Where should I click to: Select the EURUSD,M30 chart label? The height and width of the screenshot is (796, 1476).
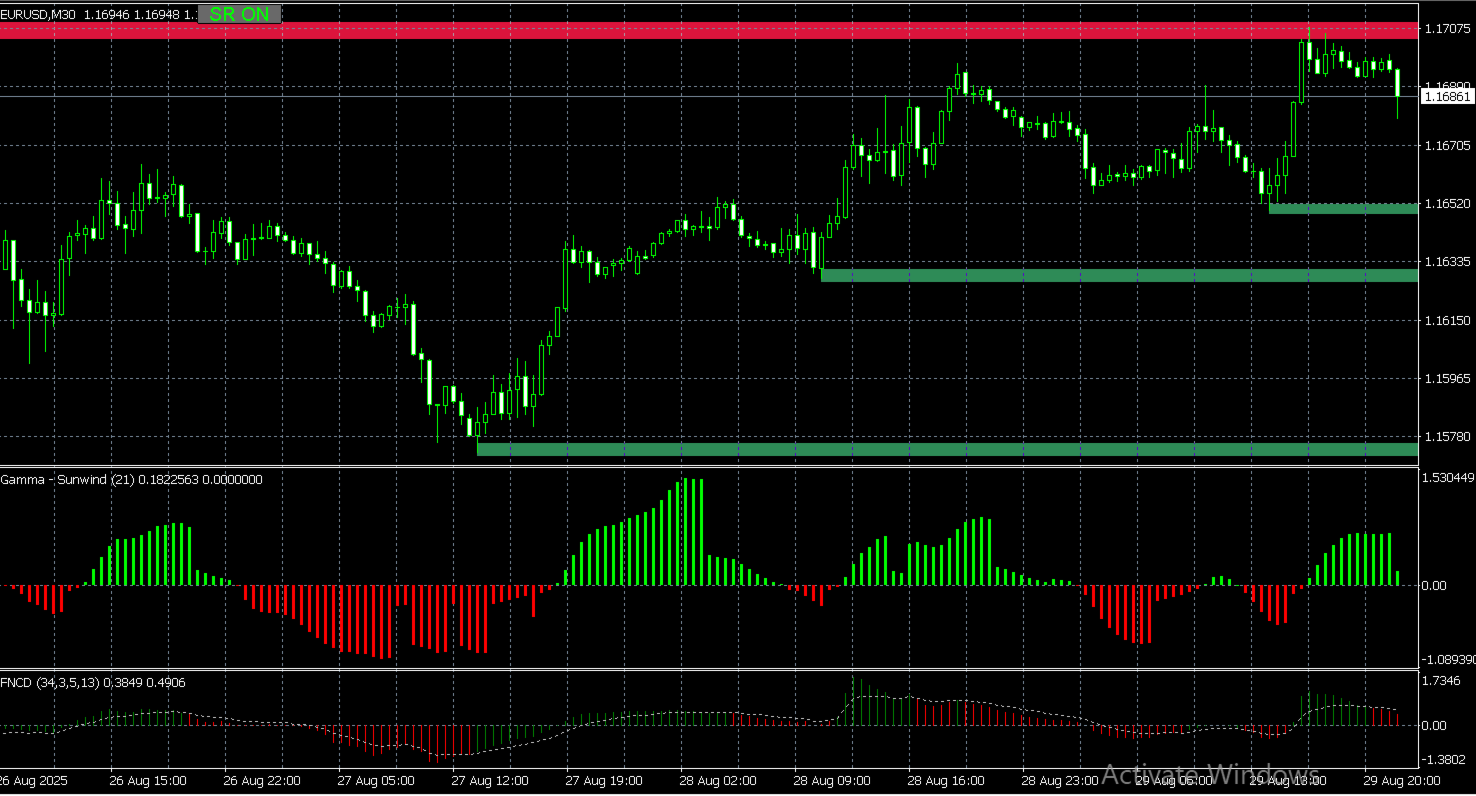(x=38, y=14)
